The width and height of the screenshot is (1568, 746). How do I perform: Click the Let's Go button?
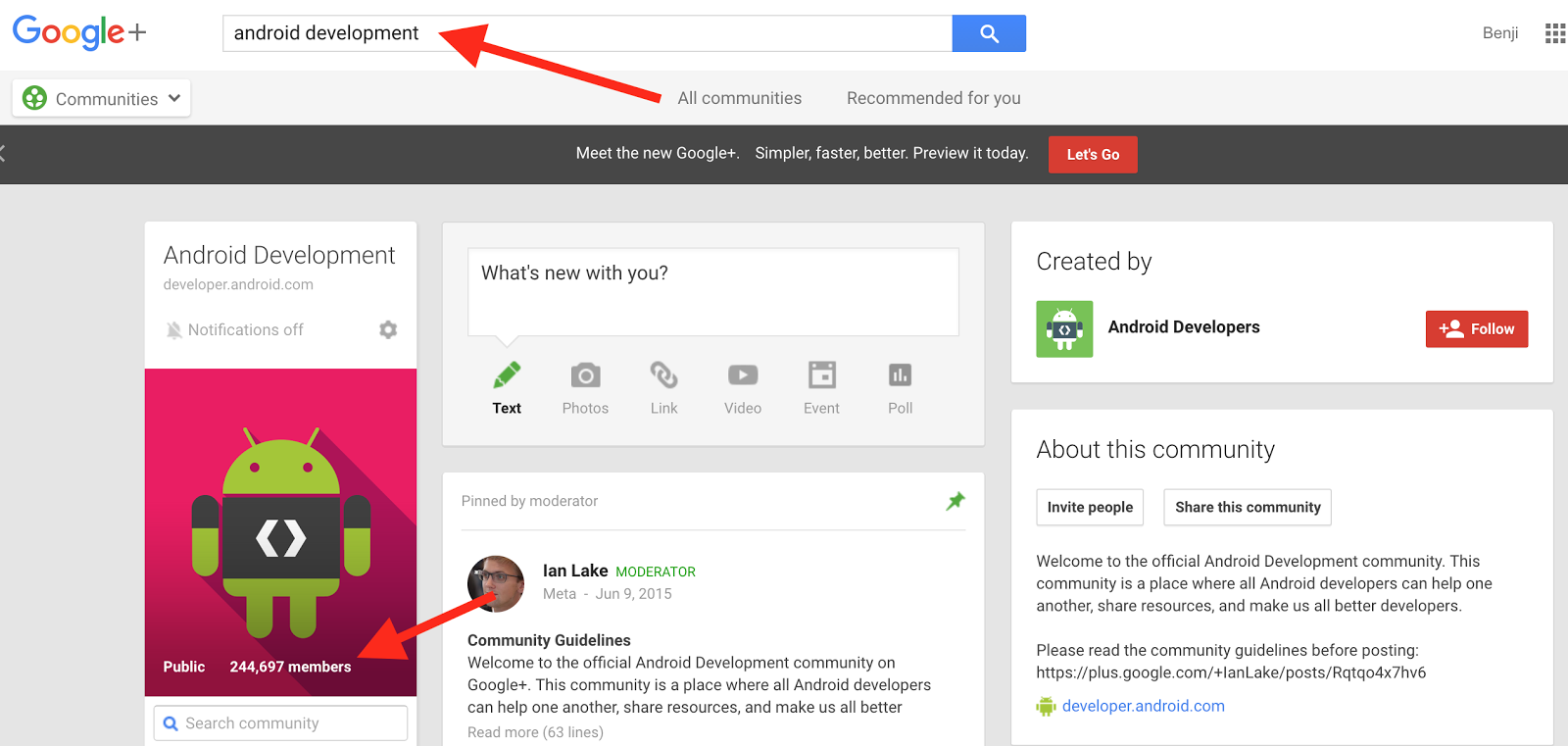[x=1093, y=155]
